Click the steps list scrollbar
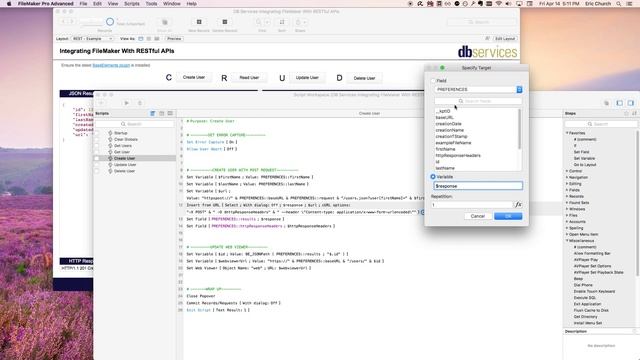The width and height of the screenshot is (640, 360). 637,204
